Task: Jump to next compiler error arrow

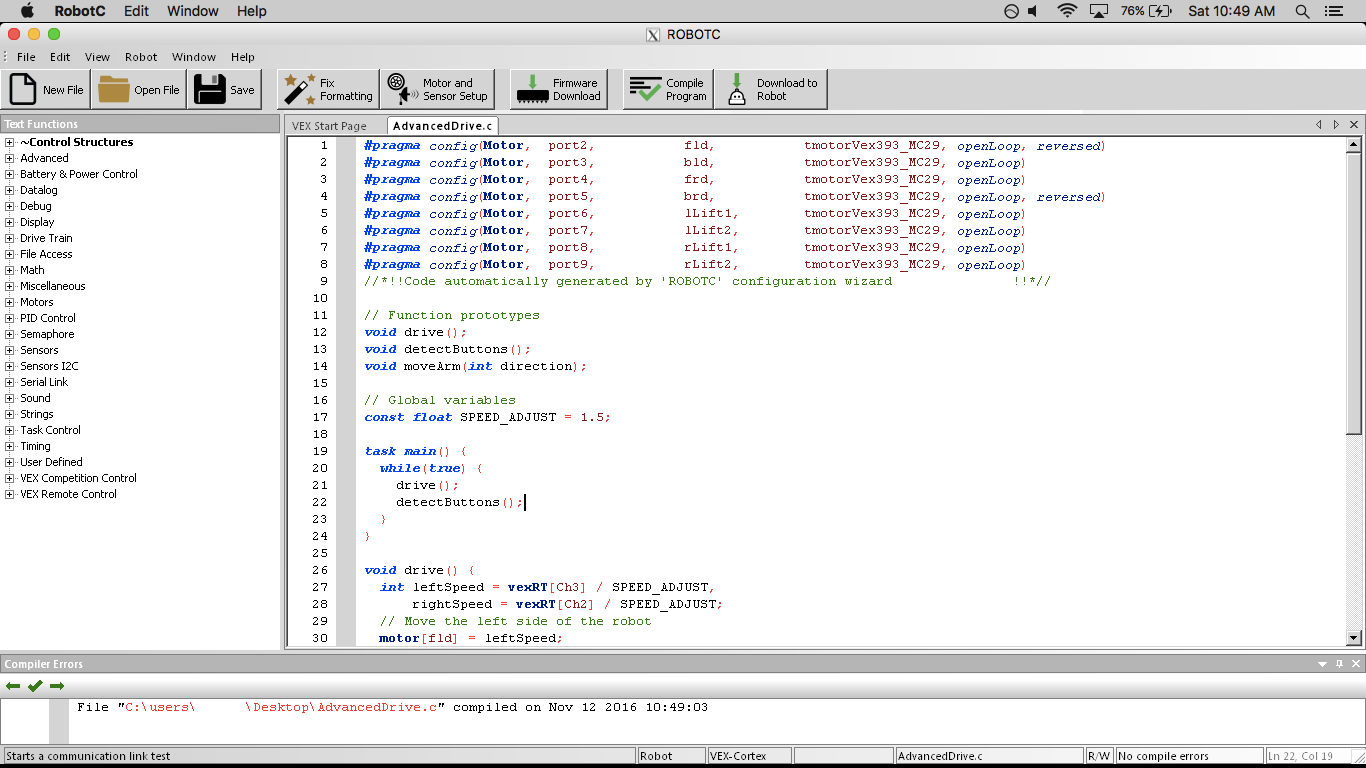Action: click(x=57, y=686)
